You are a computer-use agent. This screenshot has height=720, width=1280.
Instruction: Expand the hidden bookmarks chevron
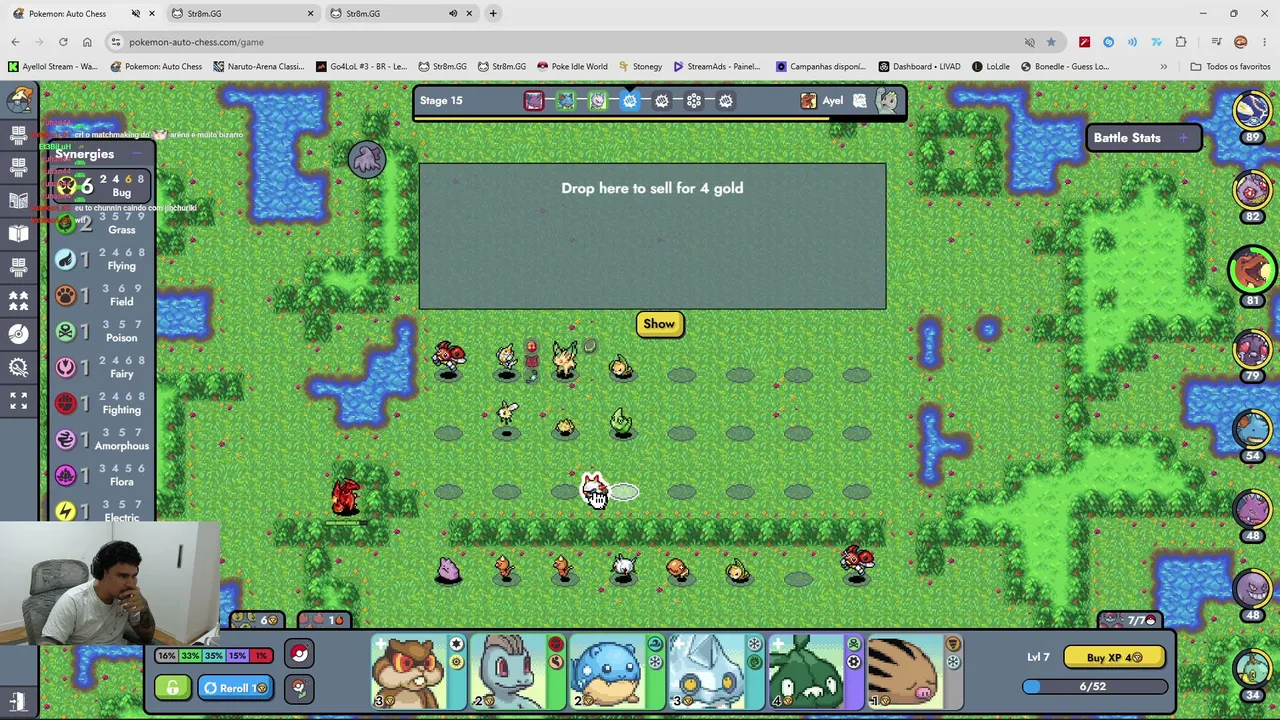pos(1163,67)
